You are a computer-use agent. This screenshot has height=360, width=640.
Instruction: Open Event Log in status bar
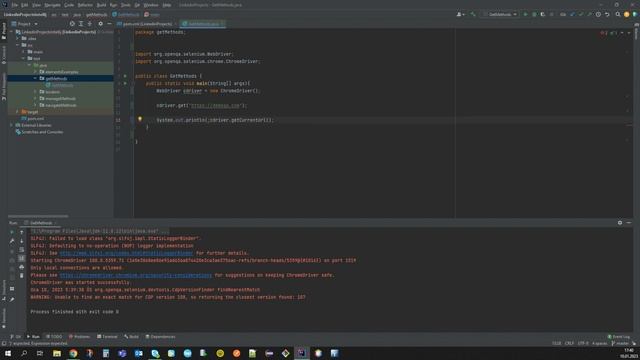(x=619, y=337)
